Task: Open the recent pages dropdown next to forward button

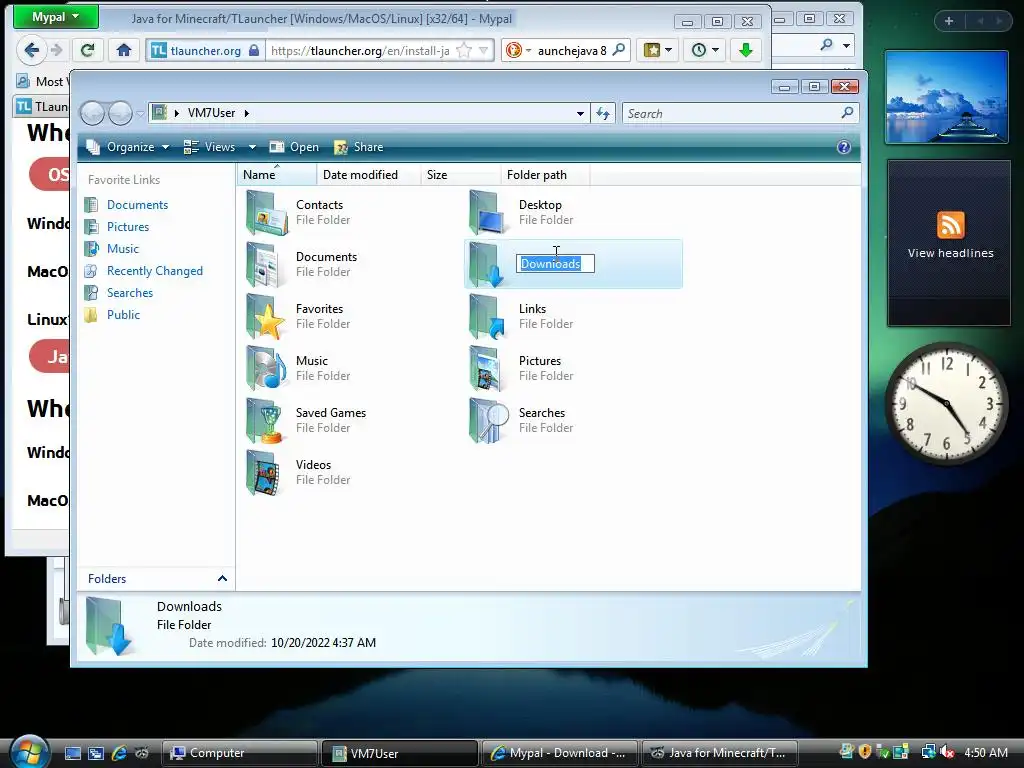Action: click(x=139, y=114)
